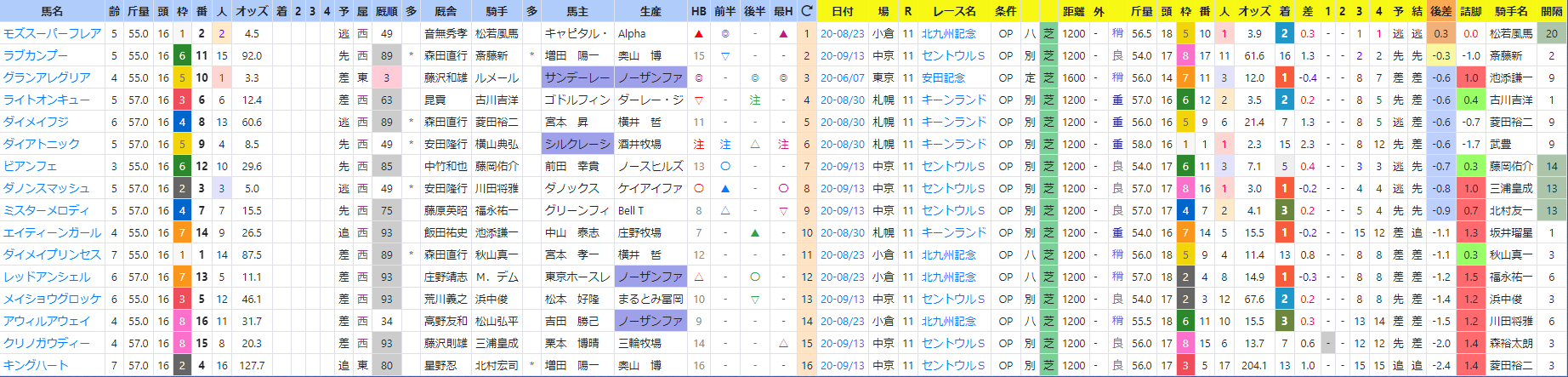
Task: Click the blue 注 前半 mark for ダイアトニック
Action: click(x=725, y=145)
